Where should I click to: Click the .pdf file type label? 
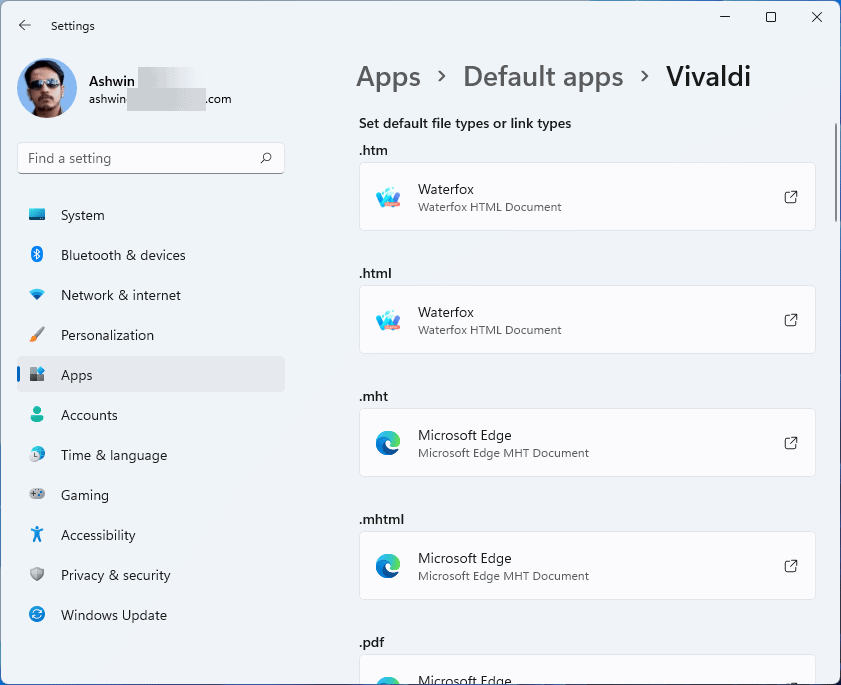(x=371, y=643)
